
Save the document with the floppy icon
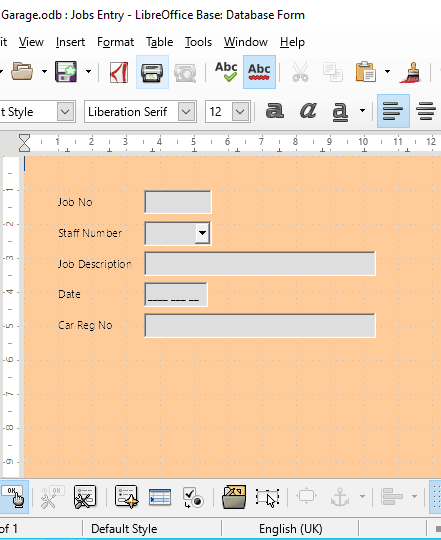[66, 72]
